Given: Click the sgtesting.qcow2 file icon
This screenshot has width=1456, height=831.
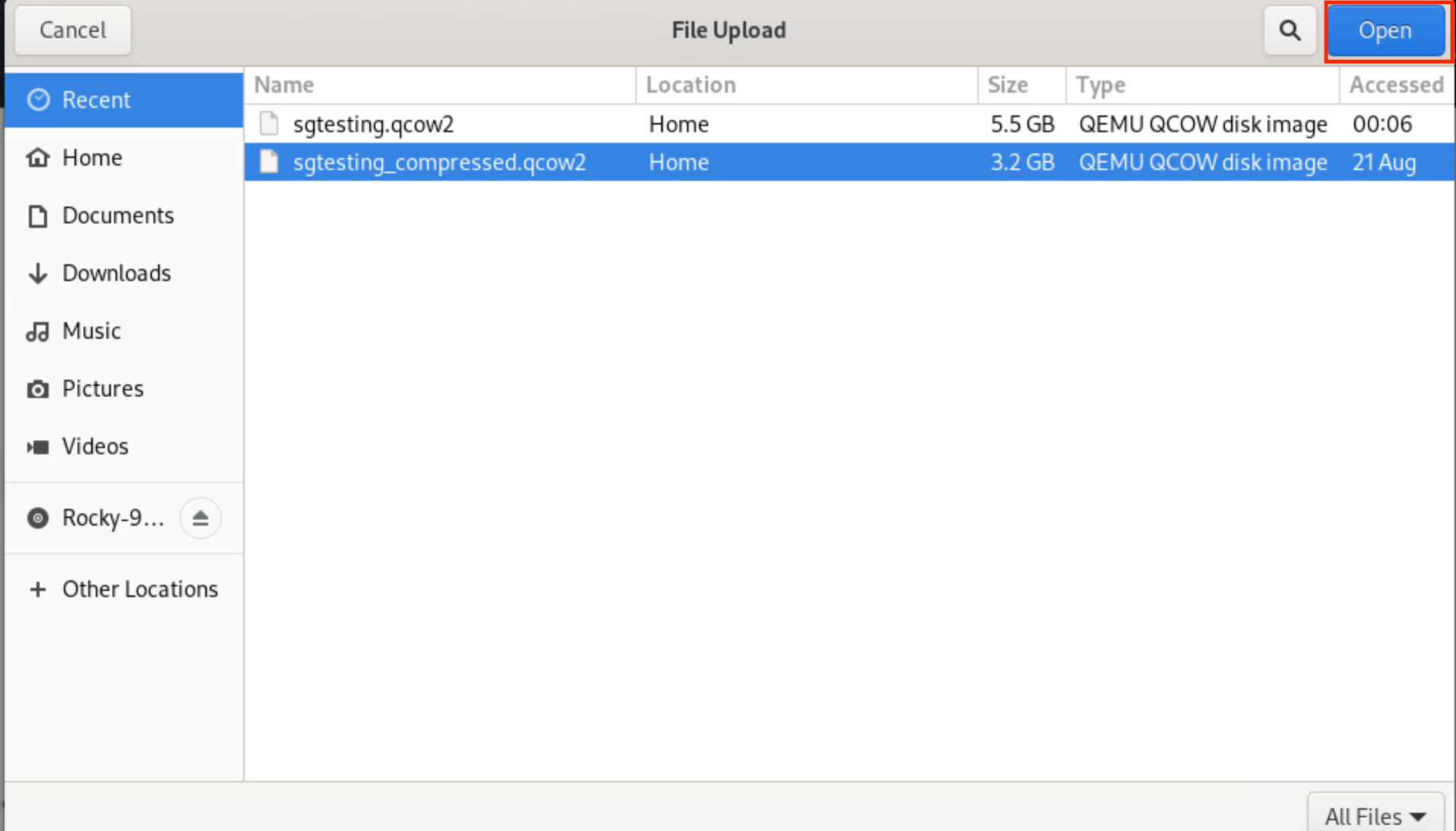Looking at the screenshot, I should coord(269,124).
